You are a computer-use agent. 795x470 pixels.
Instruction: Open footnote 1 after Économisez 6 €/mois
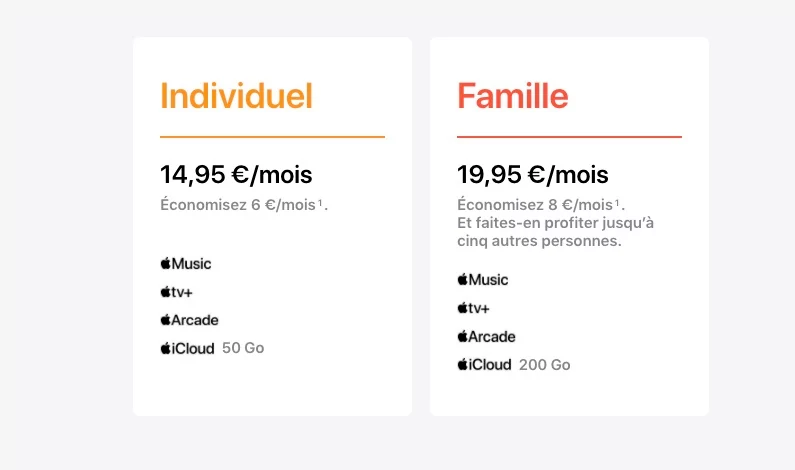point(320,202)
